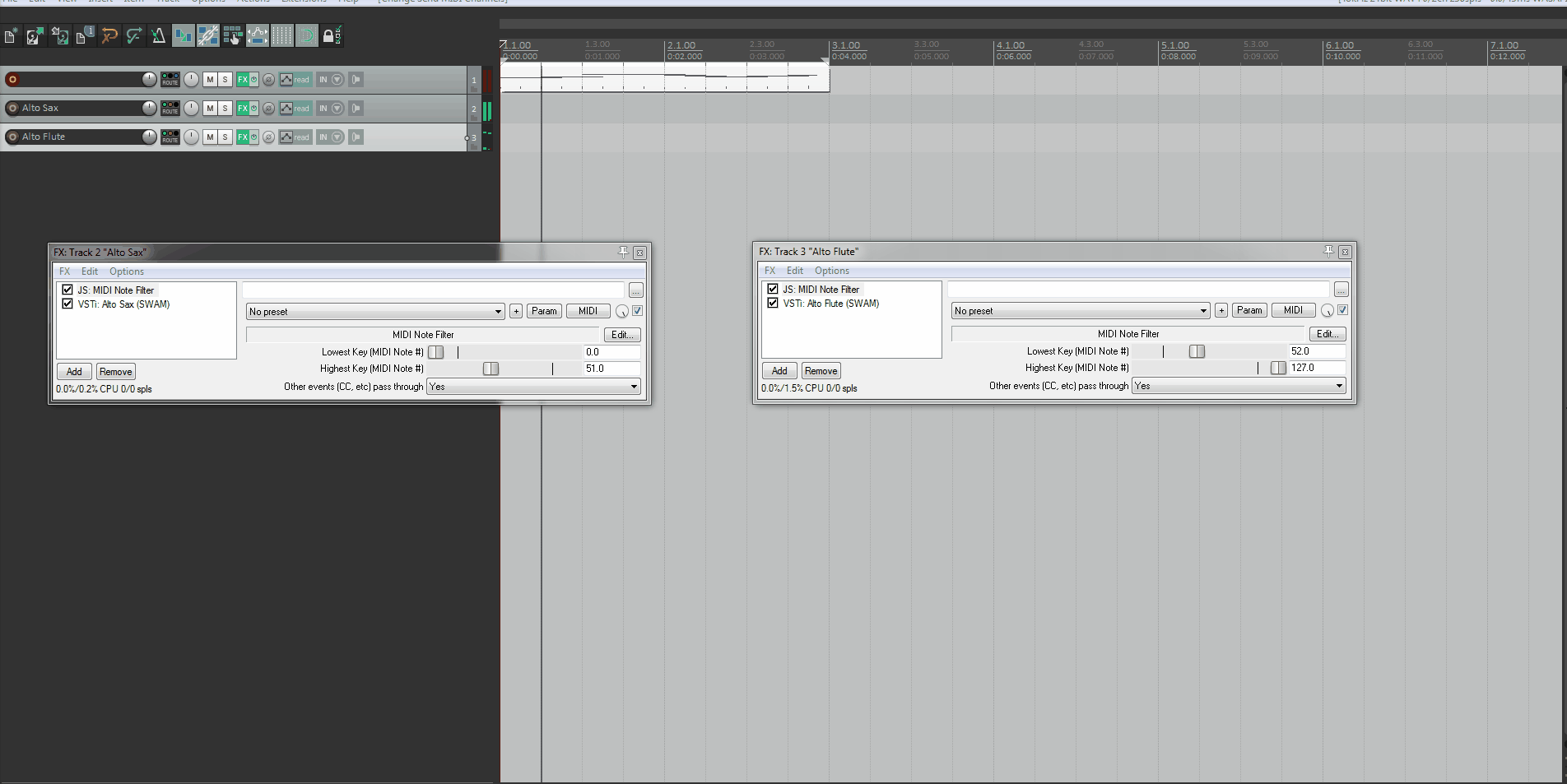Create a new project from the toolbar
Viewport: 1567px width, 784px height.
[x=11, y=35]
